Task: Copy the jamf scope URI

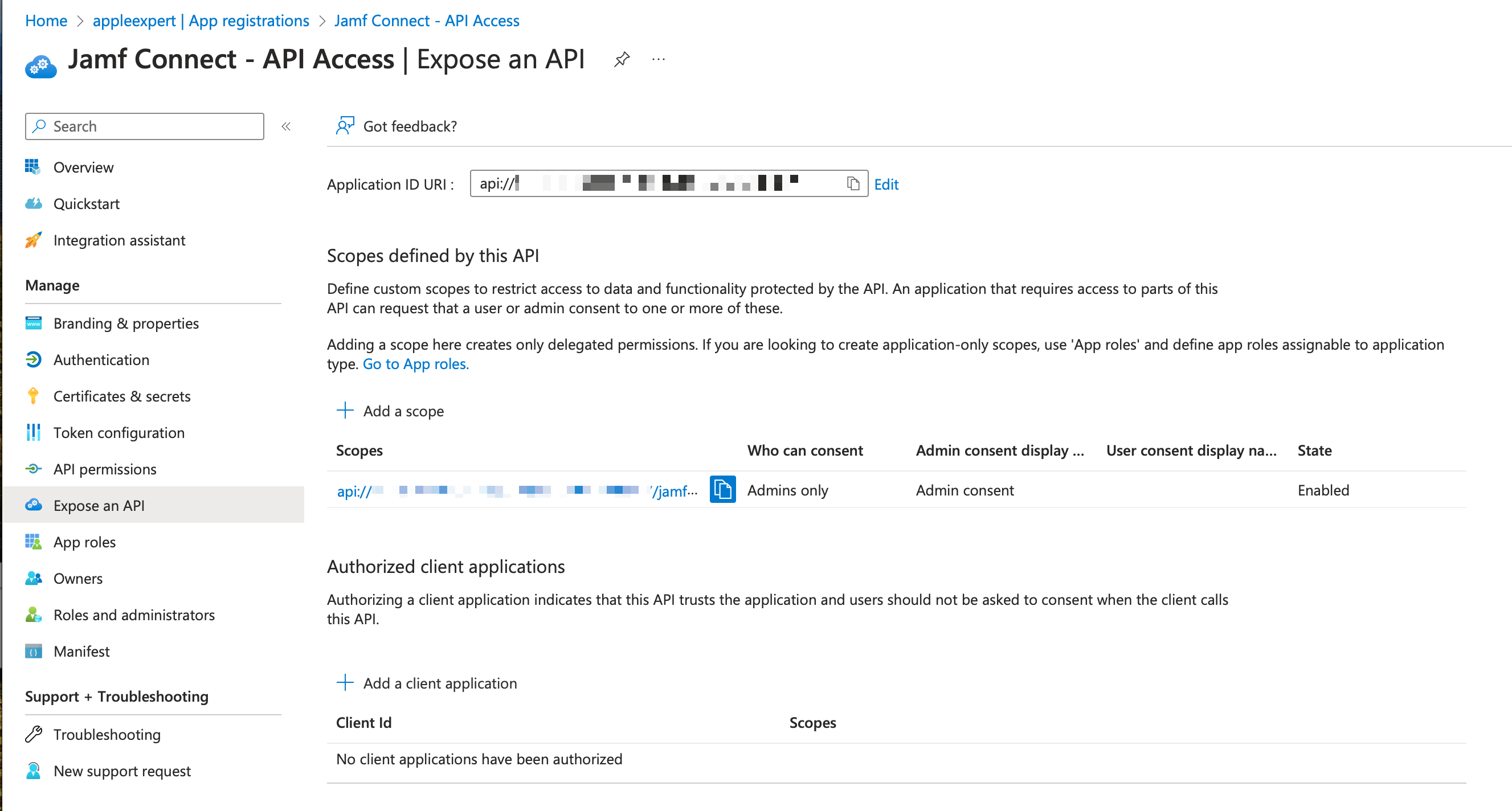Action: point(722,489)
